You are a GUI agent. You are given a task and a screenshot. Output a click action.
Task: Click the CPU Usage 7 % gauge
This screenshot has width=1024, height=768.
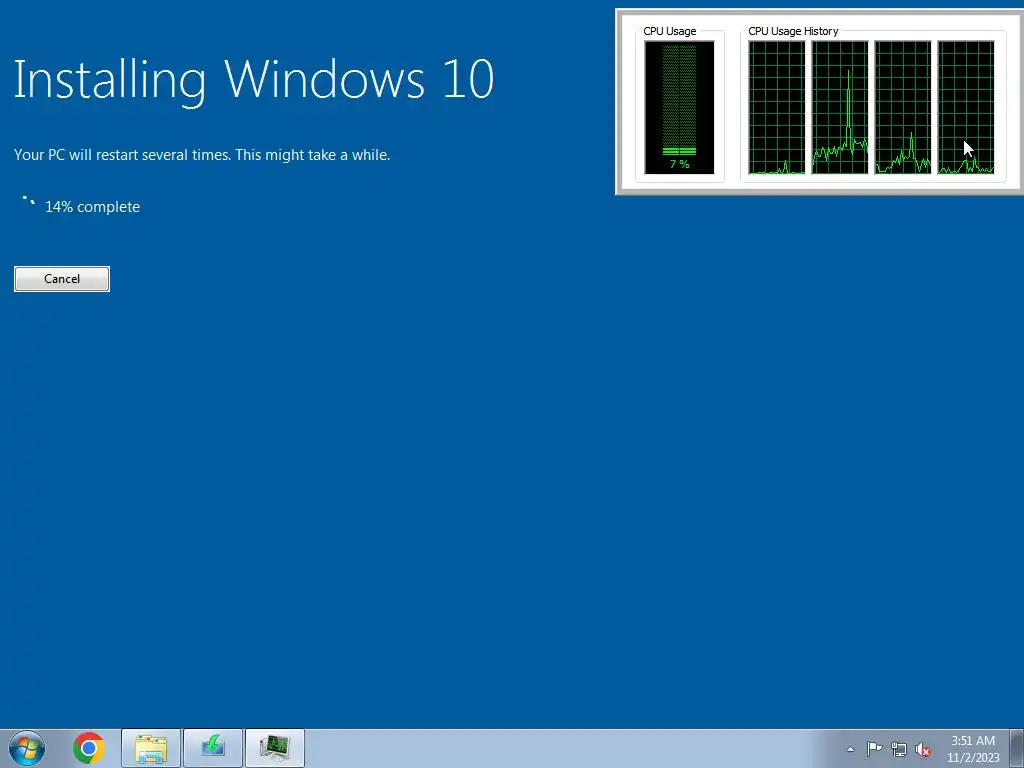[x=679, y=108]
